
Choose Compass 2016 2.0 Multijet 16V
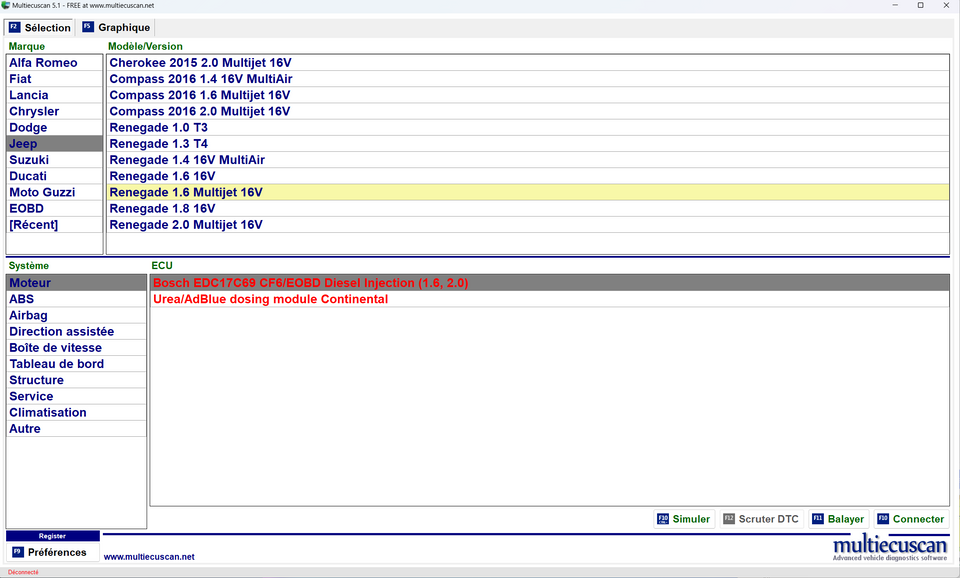pos(528,111)
